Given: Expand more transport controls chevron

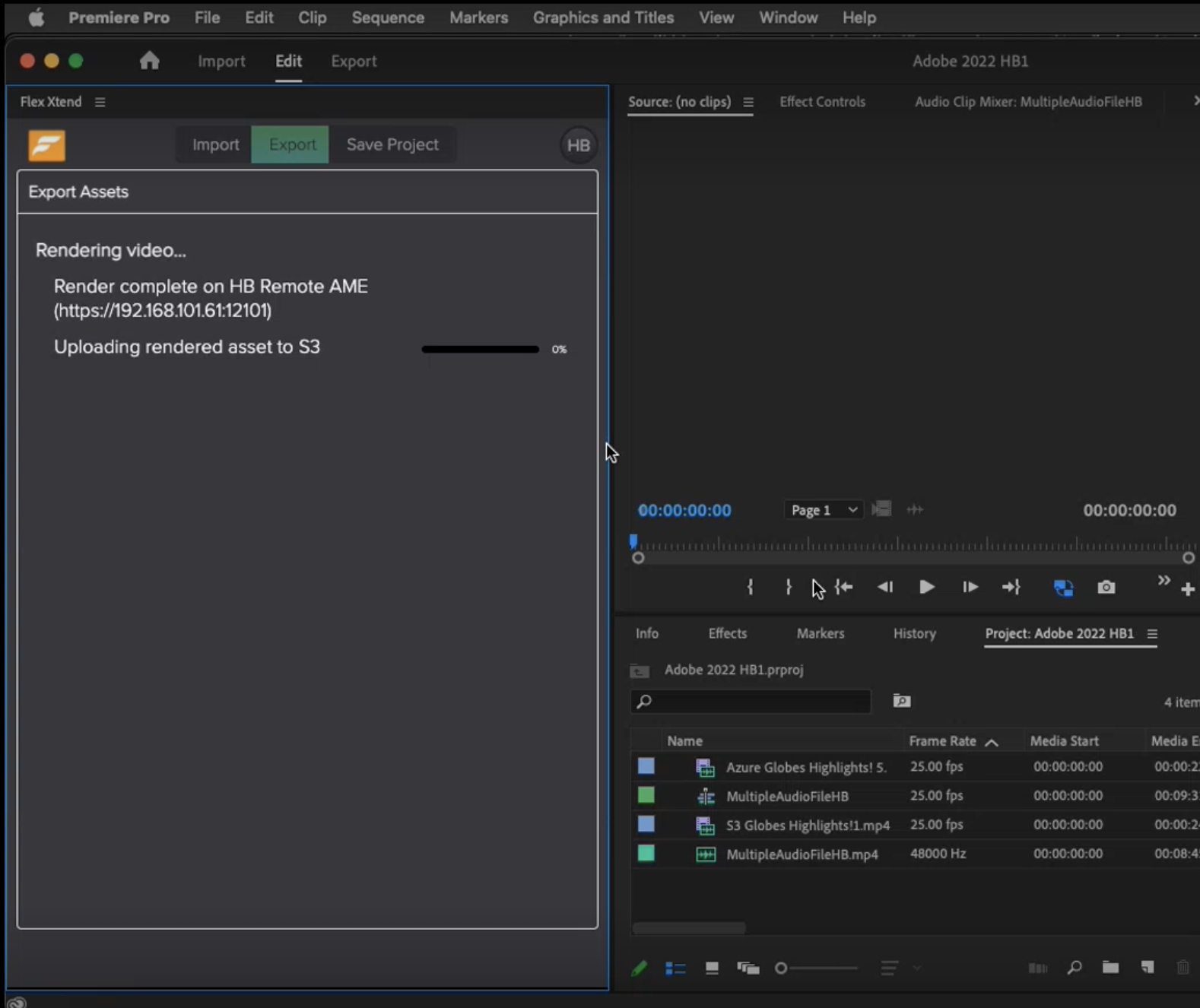Looking at the screenshot, I should coord(1163,581).
